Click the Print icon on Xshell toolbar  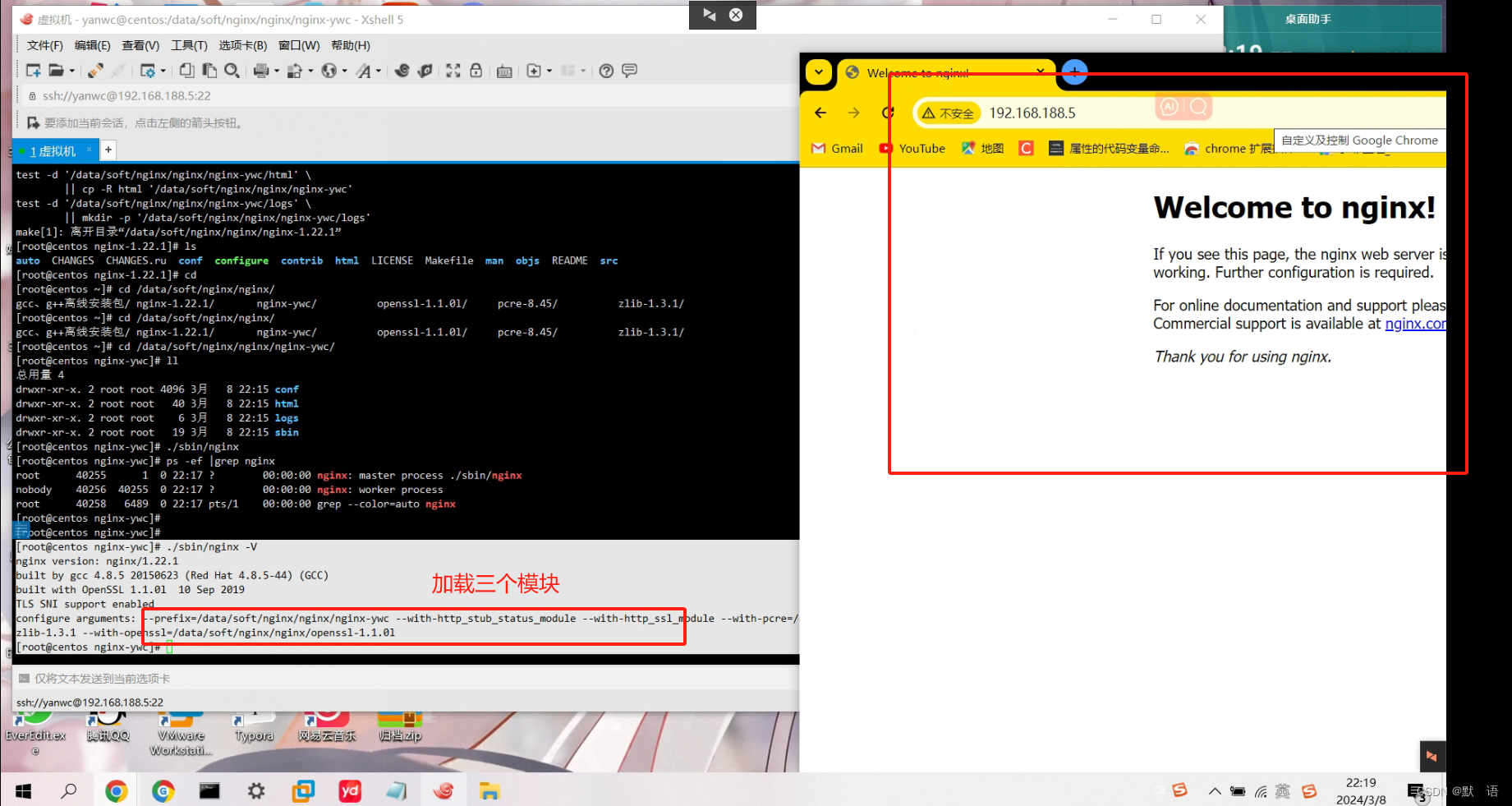pos(260,71)
